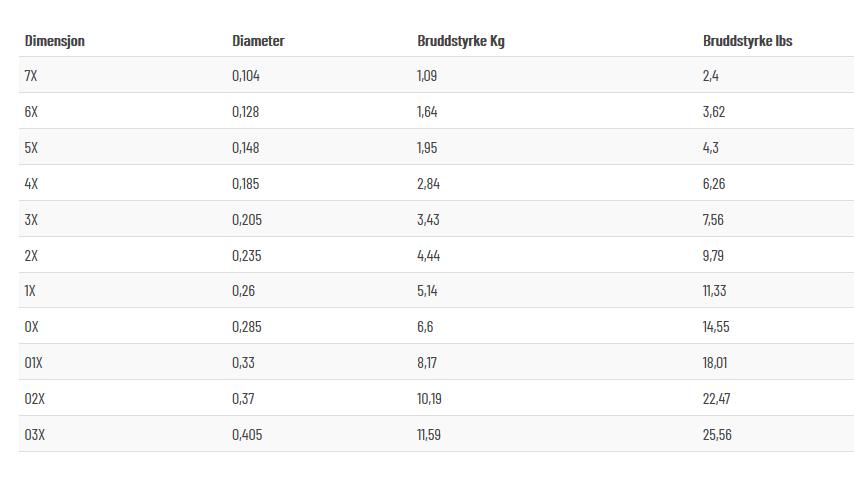Image resolution: width=854 pixels, height=485 pixels.
Task: Select the 7X dimension cell
Action: (x=31, y=76)
